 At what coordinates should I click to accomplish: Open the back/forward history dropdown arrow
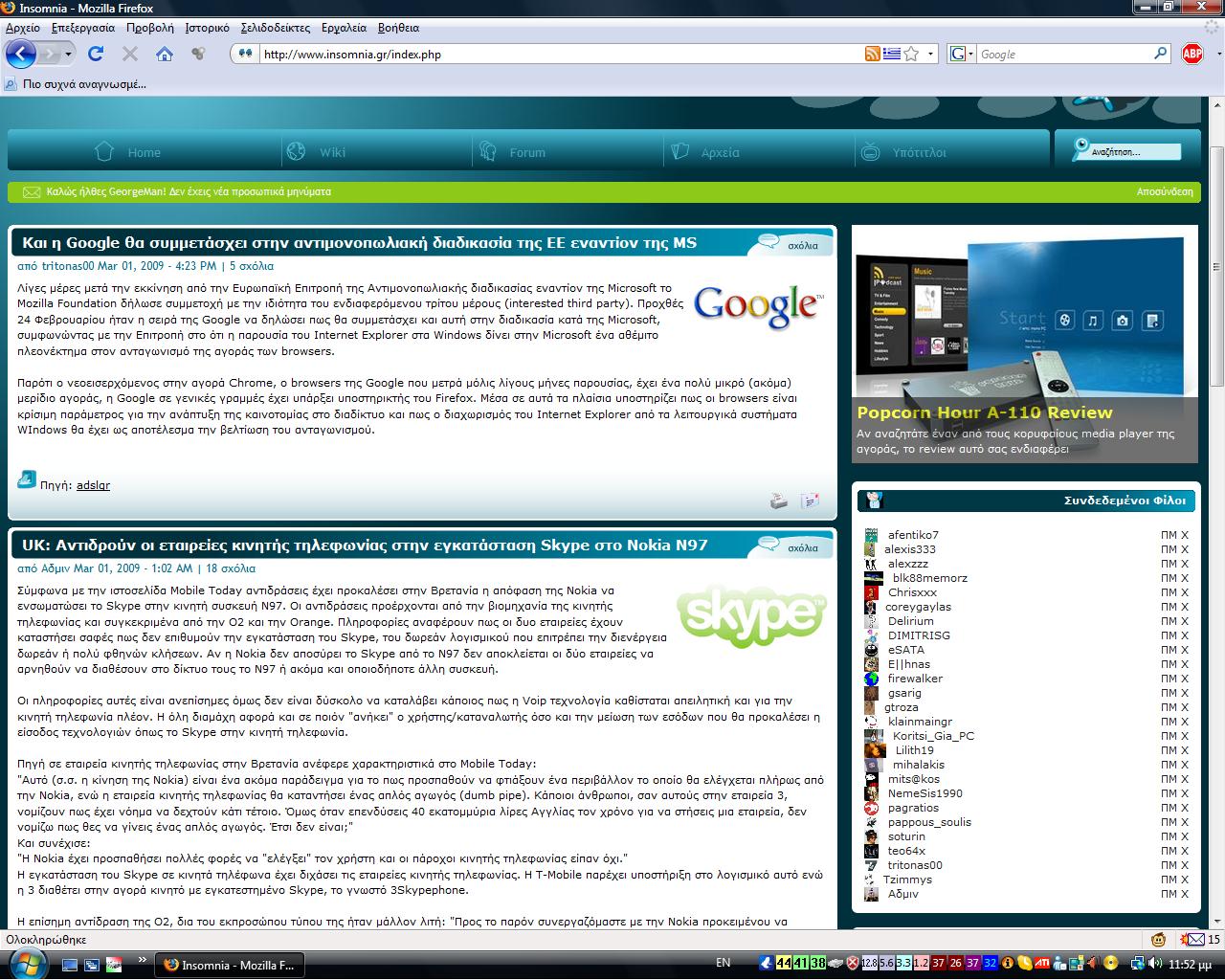68,54
